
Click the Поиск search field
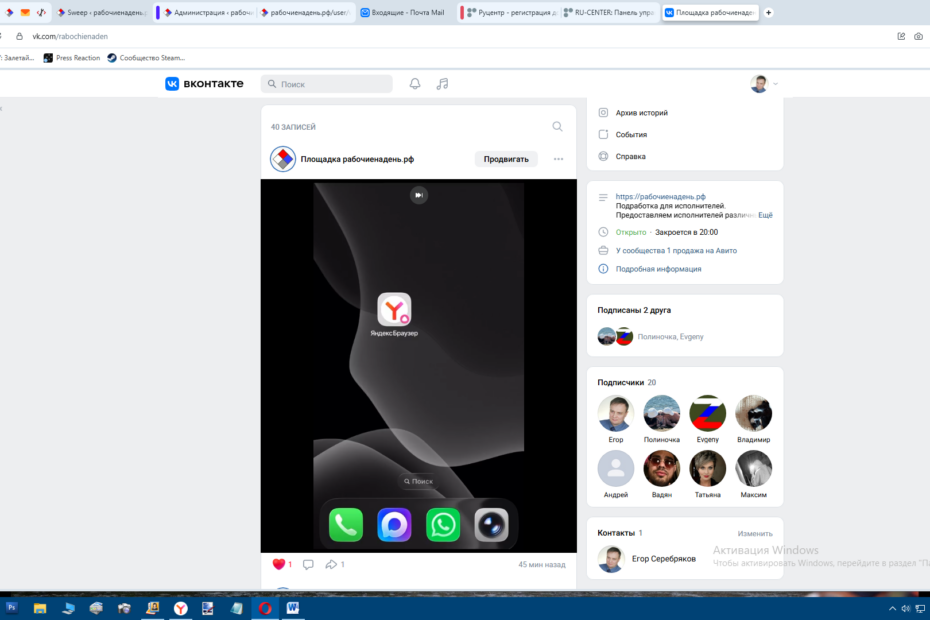tap(325, 84)
